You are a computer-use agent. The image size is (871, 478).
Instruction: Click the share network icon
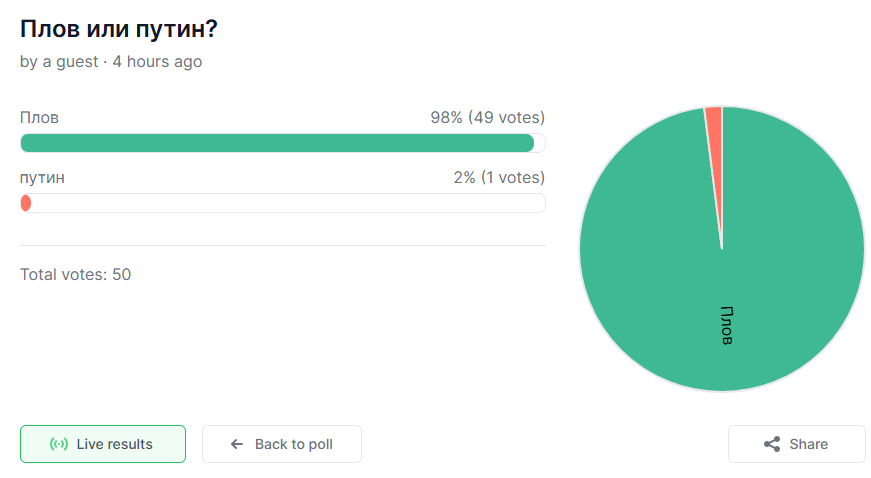(x=772, y=444)
